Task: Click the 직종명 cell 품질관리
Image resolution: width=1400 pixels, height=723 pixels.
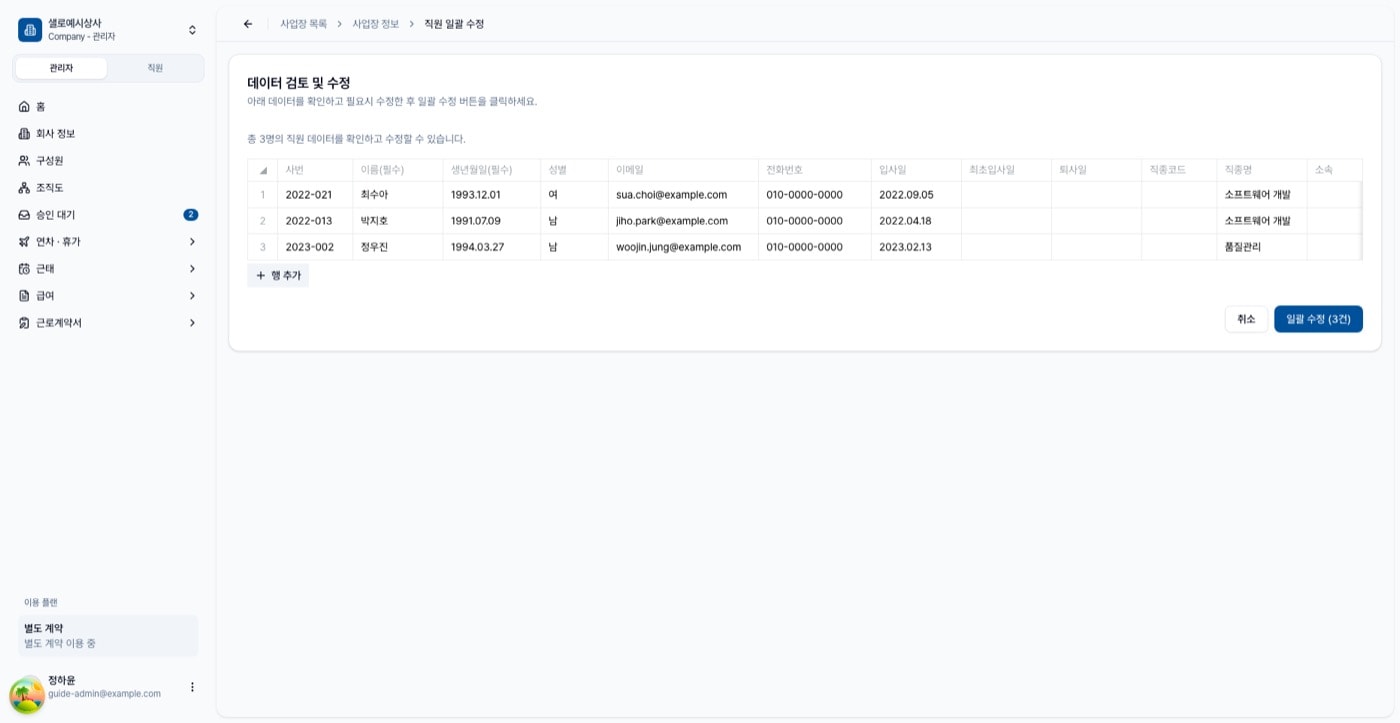Action: click(x=1262, y=247)
